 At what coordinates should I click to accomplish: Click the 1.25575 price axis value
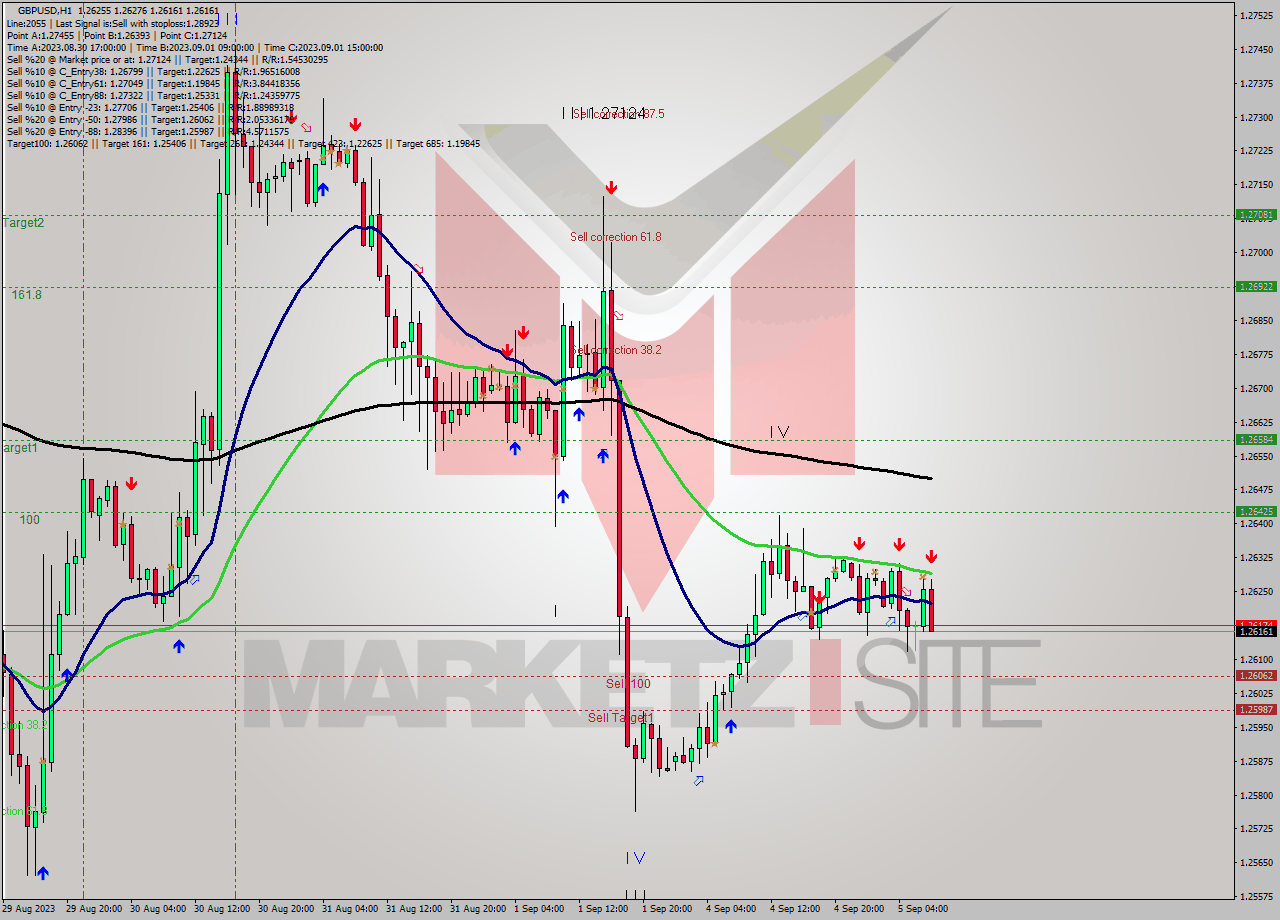pyautogui.click(x=1256, y=896)
